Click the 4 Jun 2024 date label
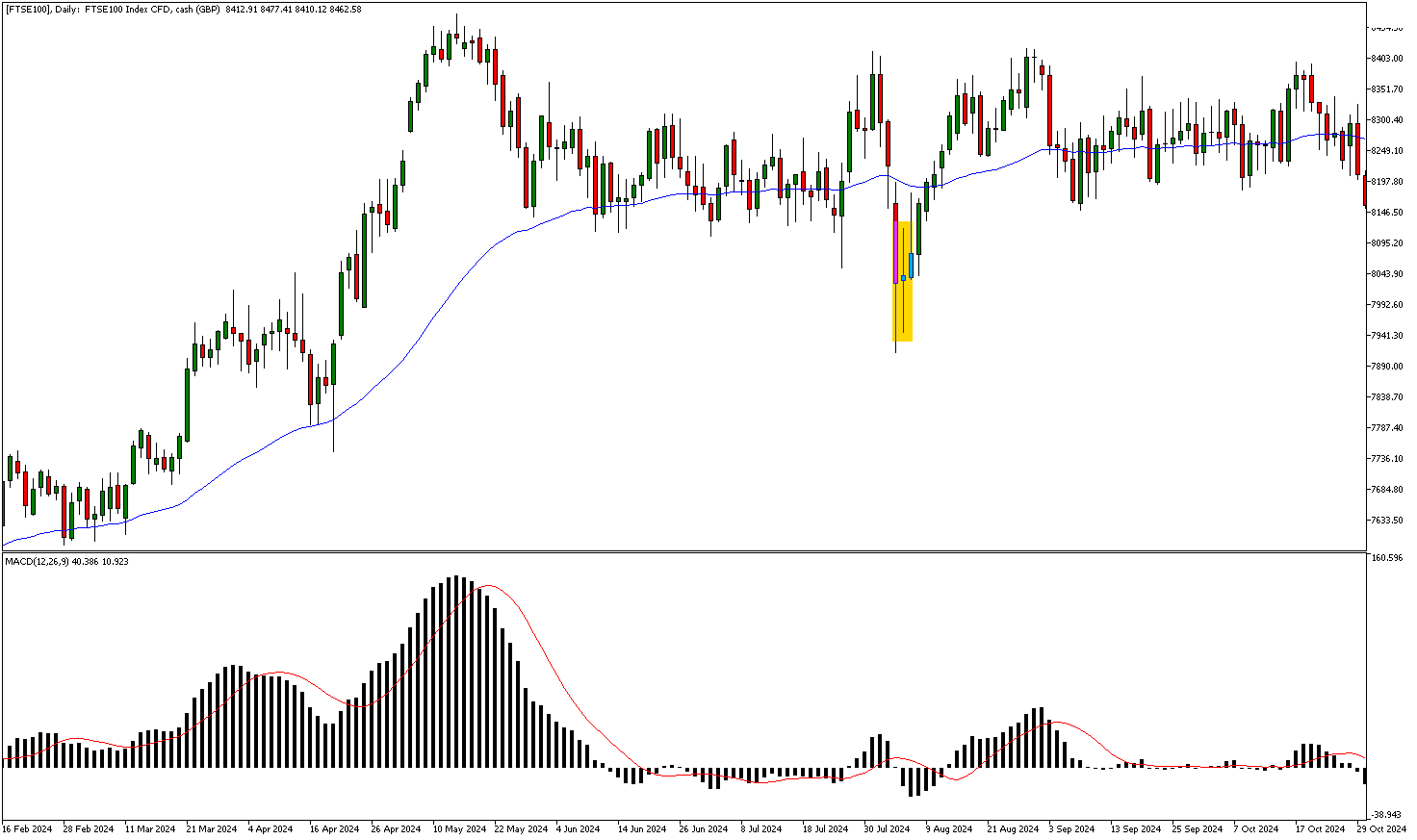The height and width of the screenshot is (840, 1417). [x=579, y=828]
